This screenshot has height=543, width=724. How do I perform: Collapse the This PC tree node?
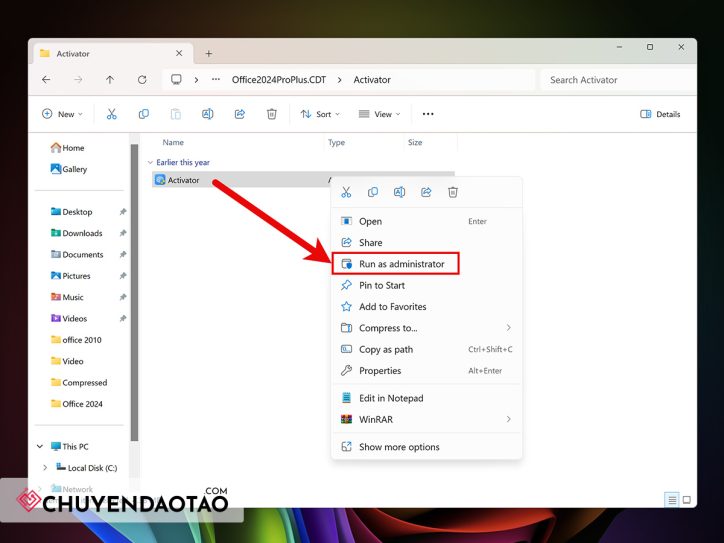click(x=40, y=446)
